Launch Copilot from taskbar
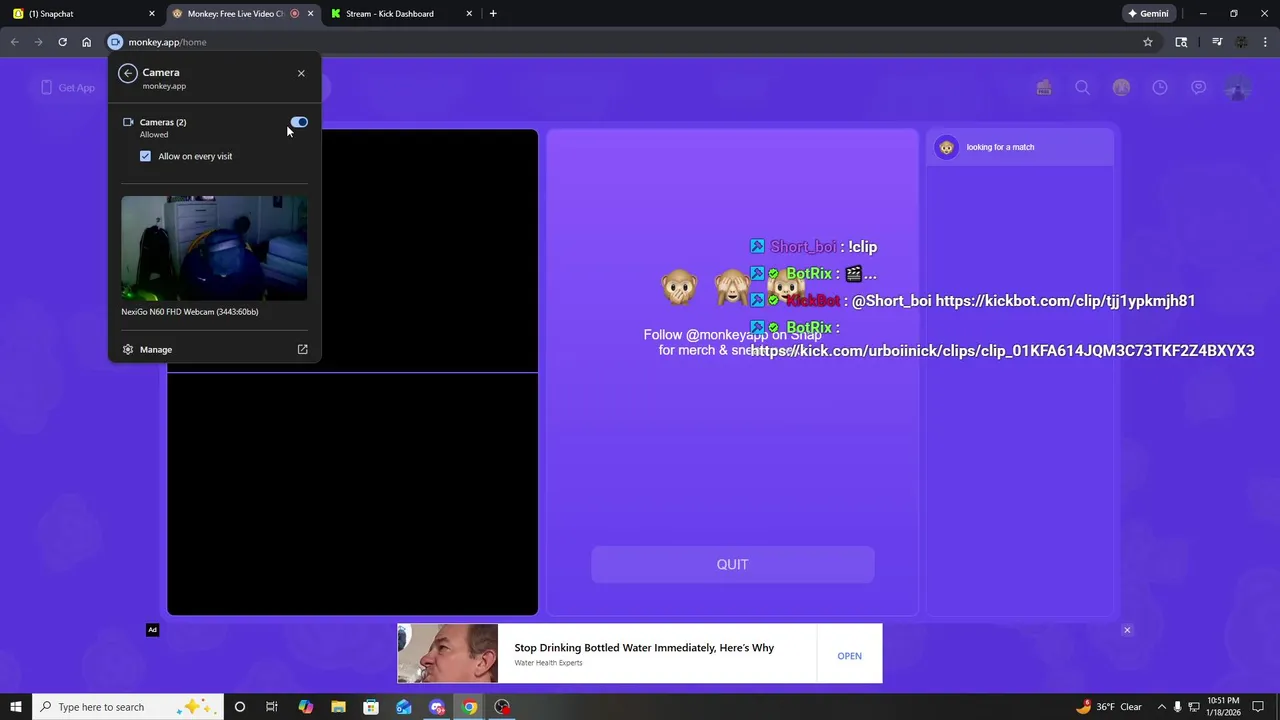Viewport: 1280px width, 720px height. pyautogui.click(x=305, y=707)
